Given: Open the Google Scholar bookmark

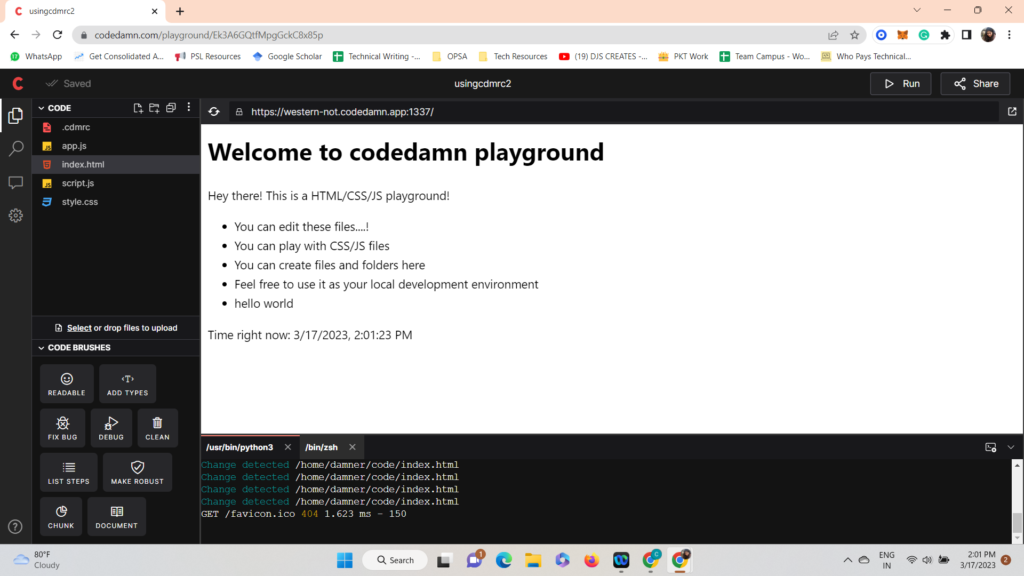Looking at the screenshot, I should click(x=287, y=56).
